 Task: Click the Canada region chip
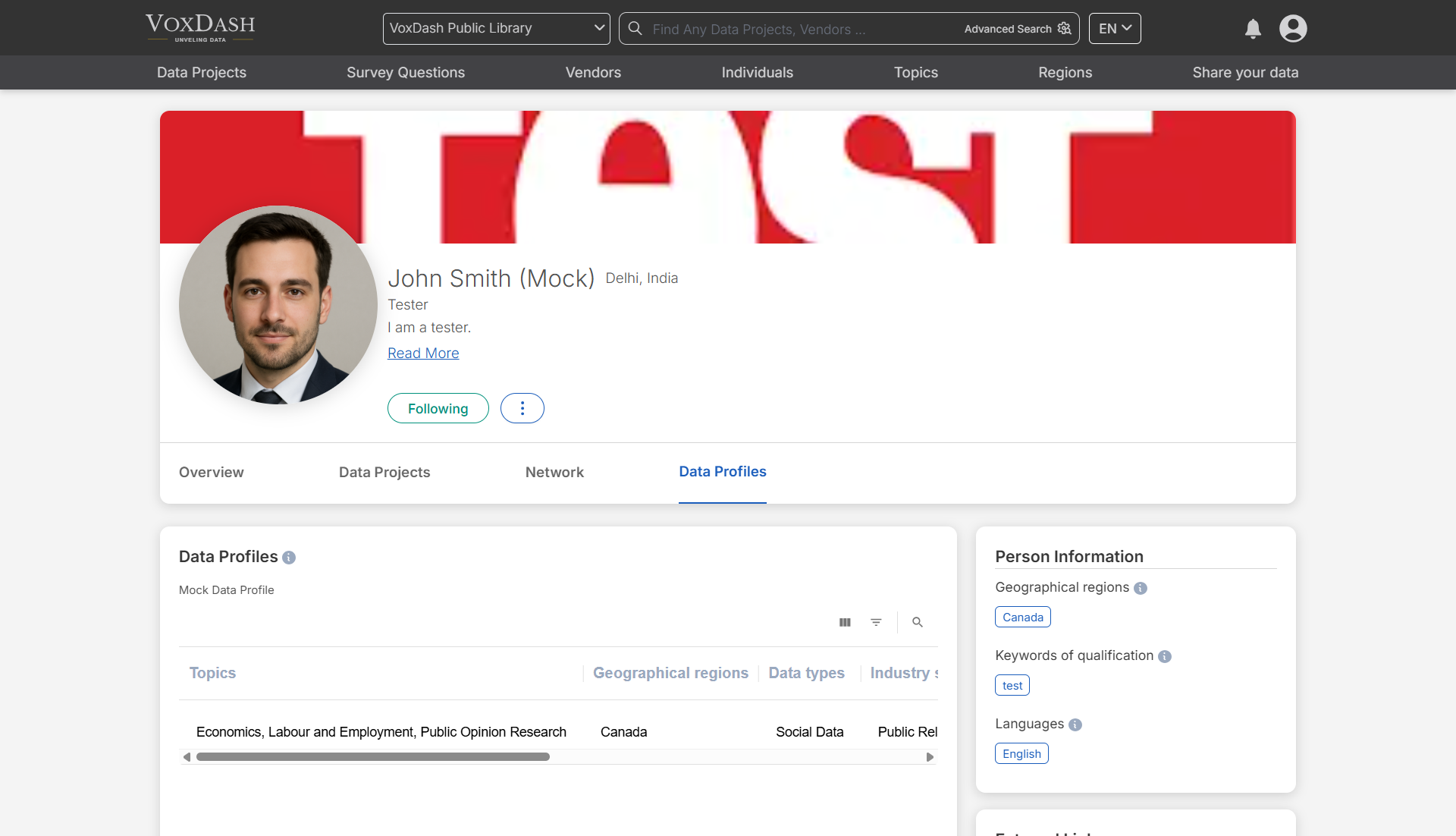click(x=1021, y=617)
